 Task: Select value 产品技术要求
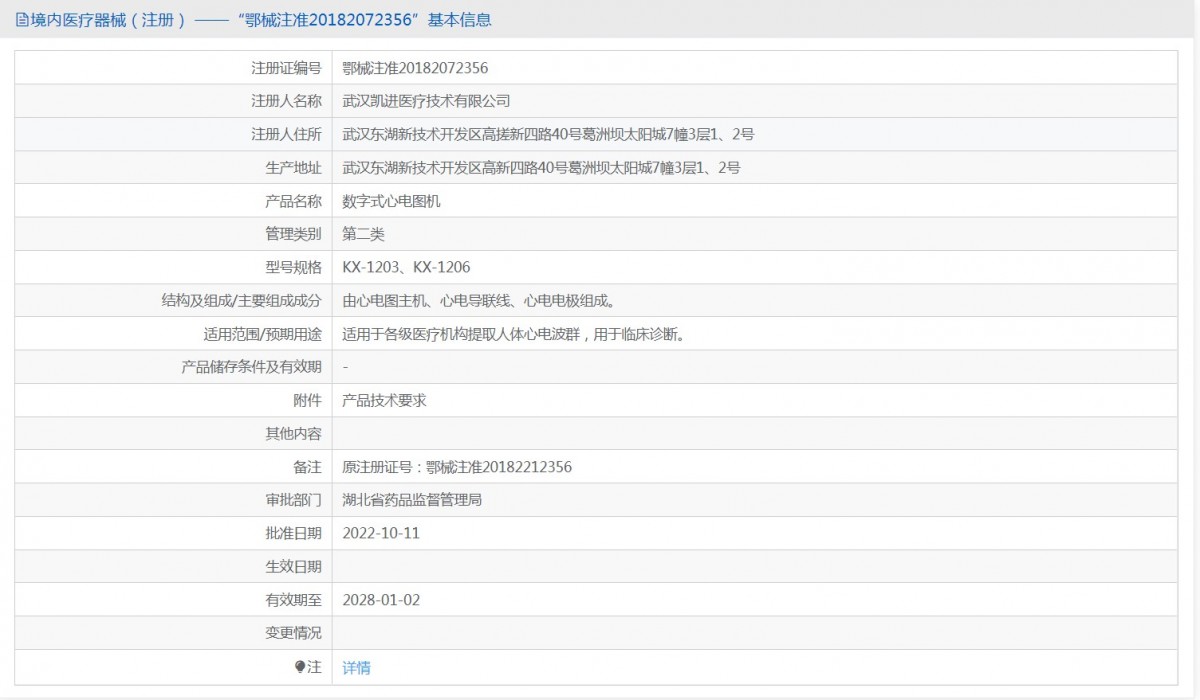(x=384, y=400)
